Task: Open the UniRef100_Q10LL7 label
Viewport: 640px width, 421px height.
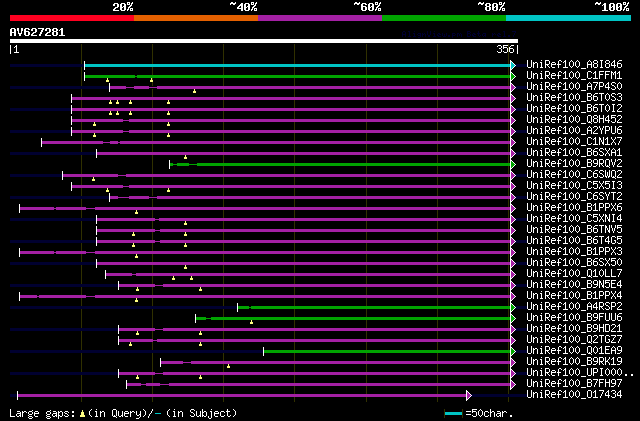Action: (574, 274)
